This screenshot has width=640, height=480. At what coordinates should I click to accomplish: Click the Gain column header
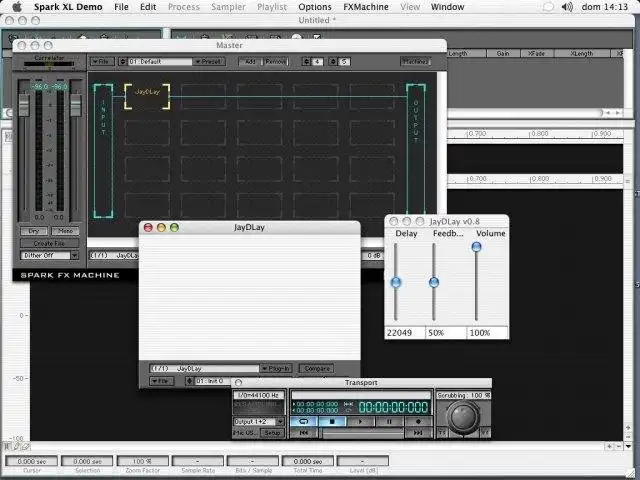click(x=503, y=53)
